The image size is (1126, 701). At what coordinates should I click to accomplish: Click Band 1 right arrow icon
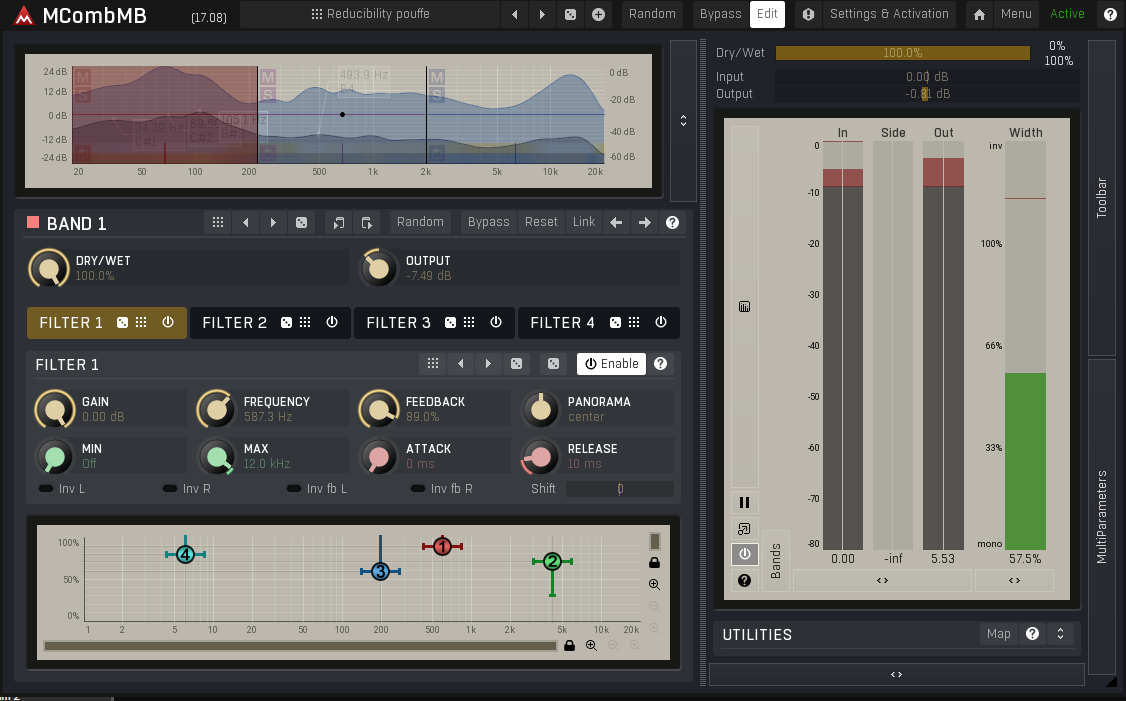[x=645, y=223]
